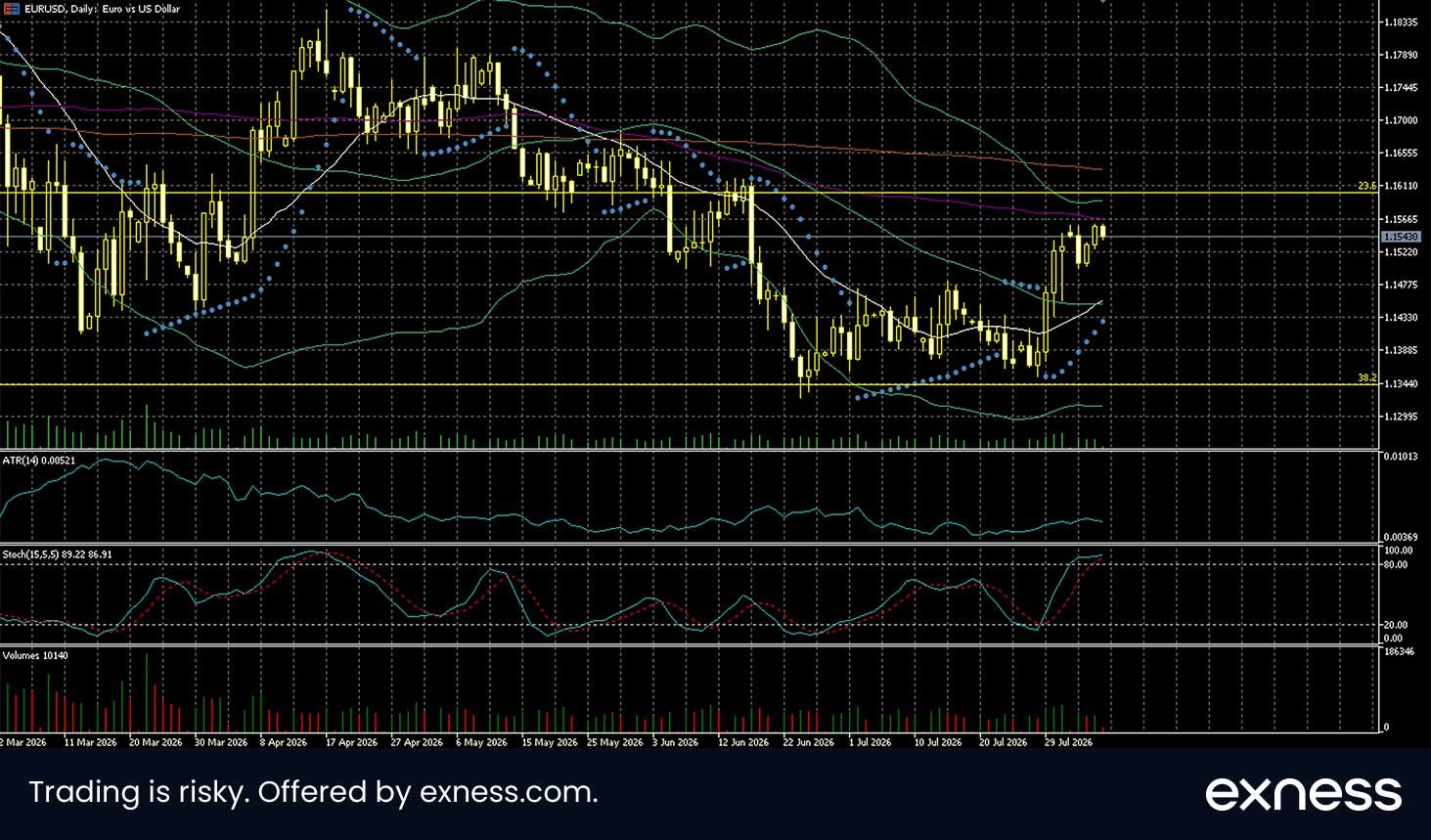Click the 11 Mar 2026 date label
The height and width of the screenshot is (840, 1431).
pyautogui.click(x=90, y=742)
